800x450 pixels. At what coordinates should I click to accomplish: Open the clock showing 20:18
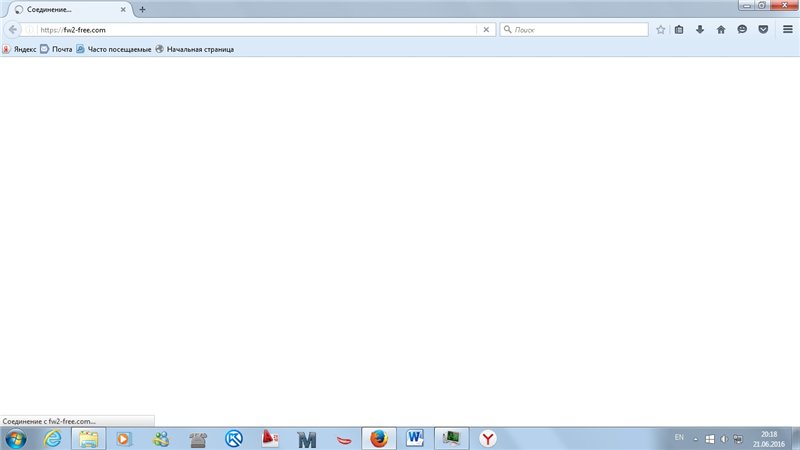pyautogui.click(x=769, y=439)
